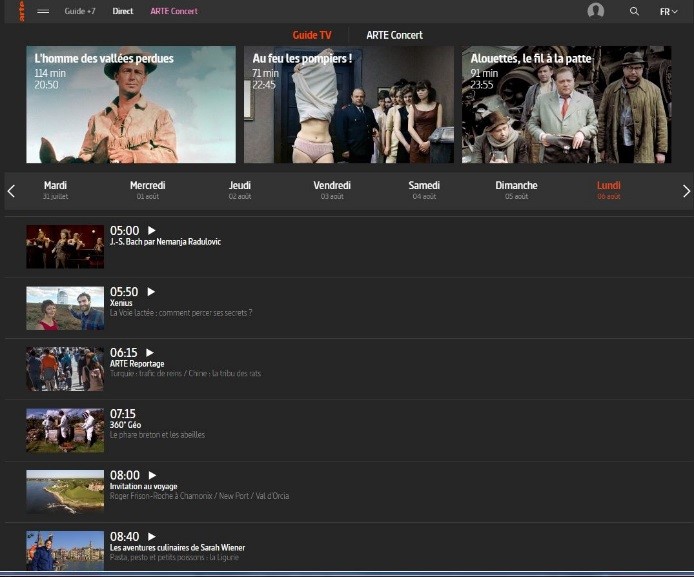Click the search magnifier icon
The image size is (694, 577).
tap(634, 11)
